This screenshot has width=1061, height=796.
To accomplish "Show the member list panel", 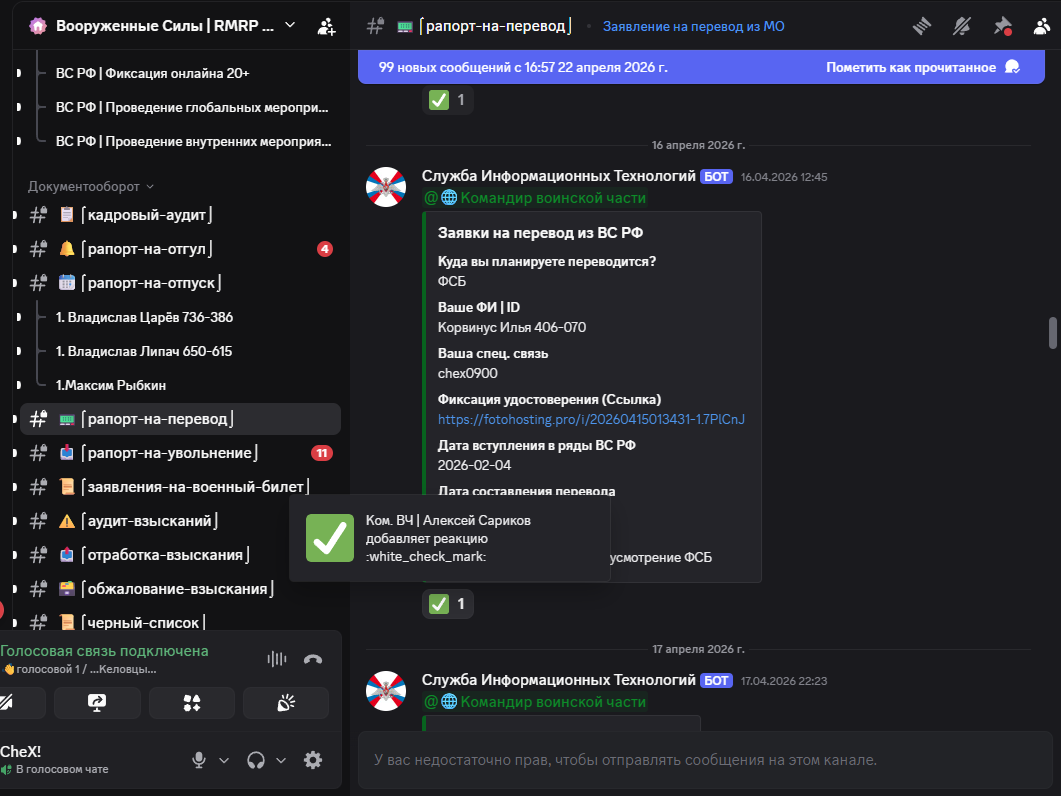I will (1041, 26).
